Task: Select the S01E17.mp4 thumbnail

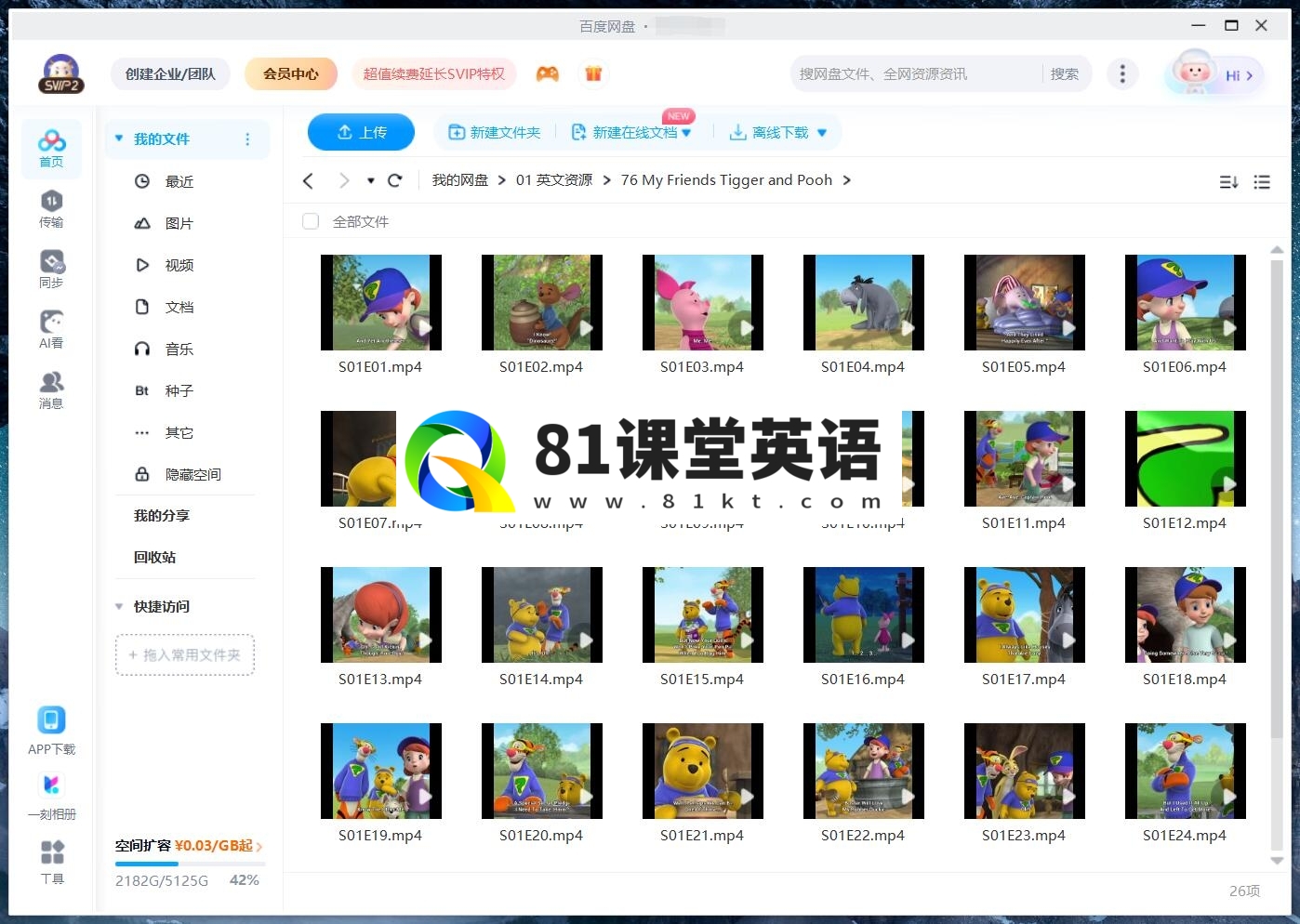Action: (x=1024, y=614)
